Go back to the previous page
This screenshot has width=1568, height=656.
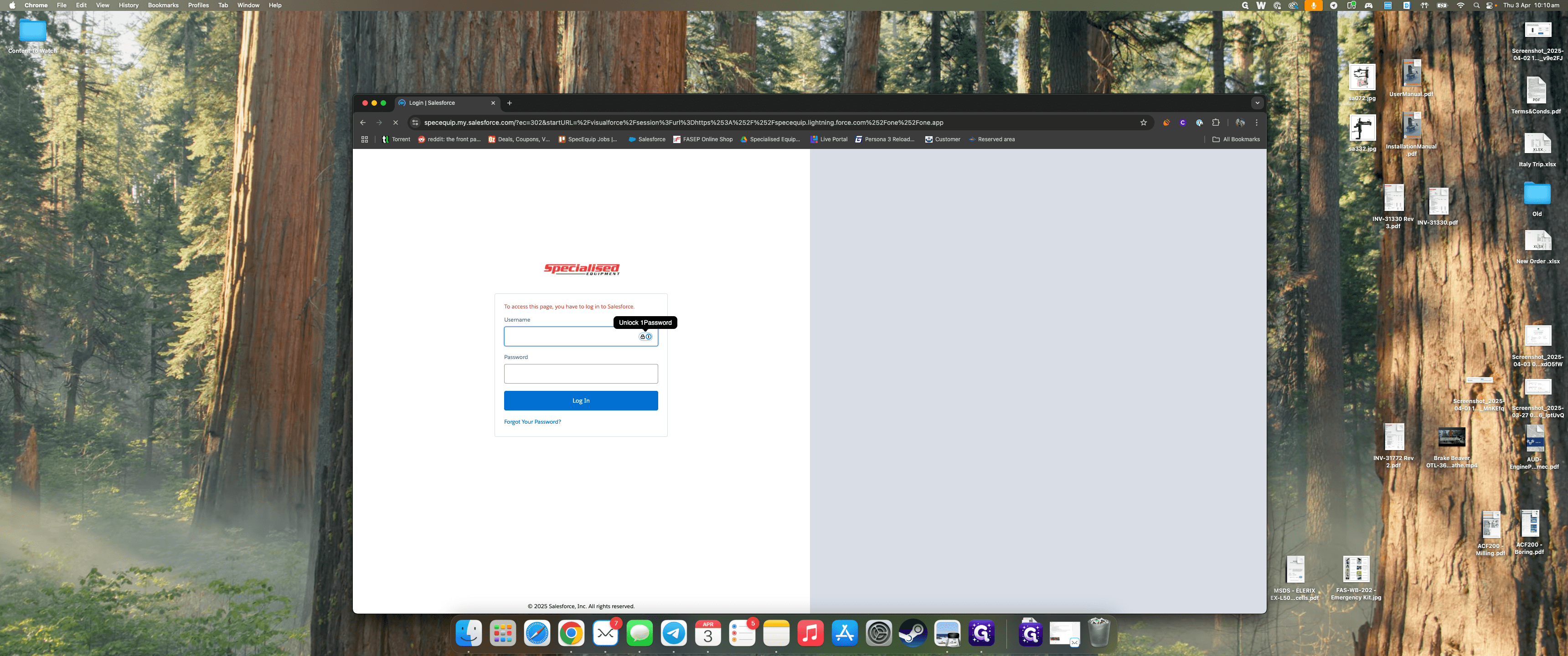[363, 122]
